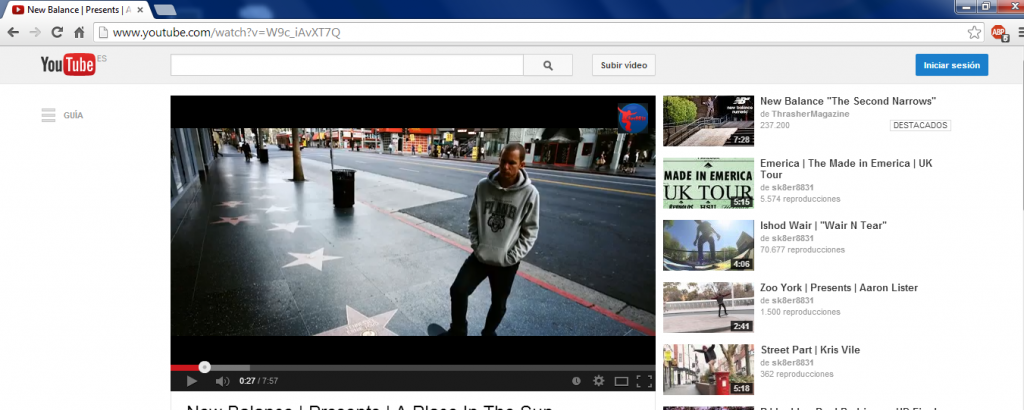This screenshot has width=1024, height=410.
Task: Close the New Balance browser tab
Action: pos(140,10)
